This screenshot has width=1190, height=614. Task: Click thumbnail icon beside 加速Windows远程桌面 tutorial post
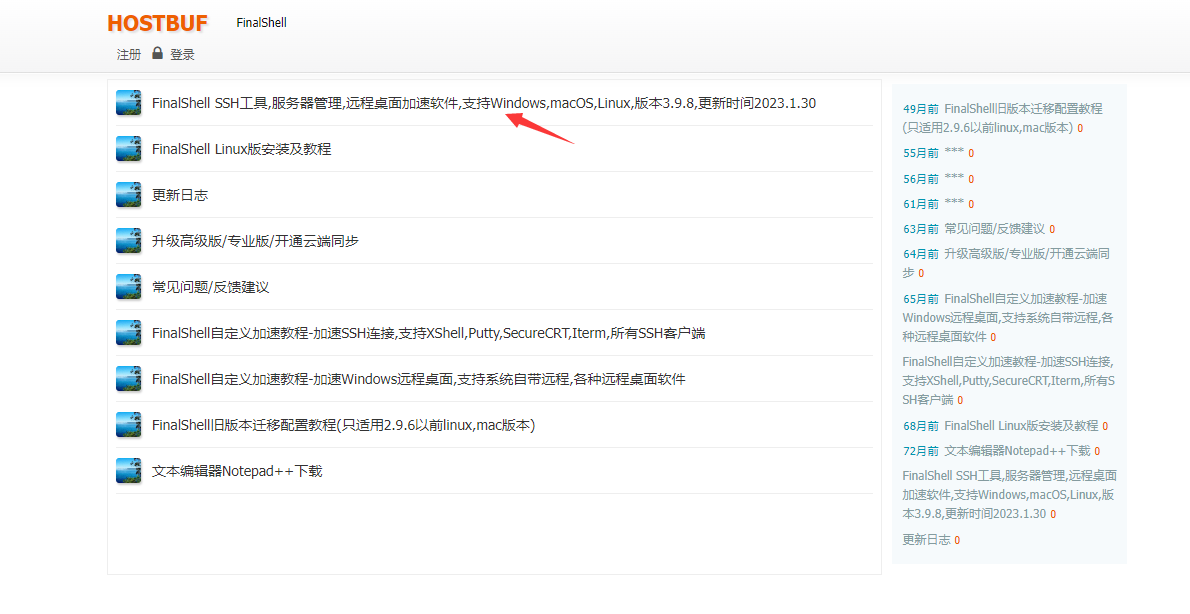point(128,378)
